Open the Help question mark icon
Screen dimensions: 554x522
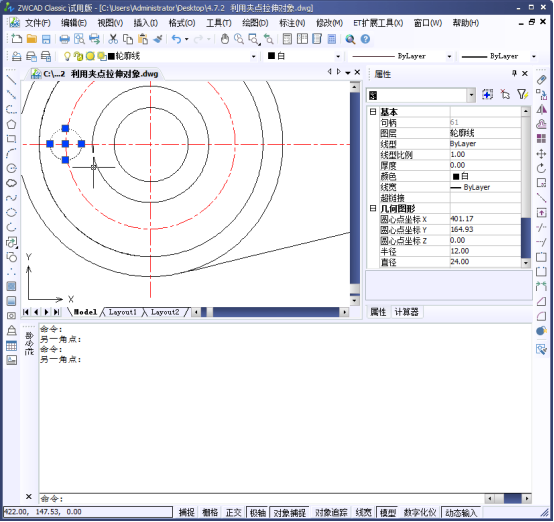coord(365,39)
